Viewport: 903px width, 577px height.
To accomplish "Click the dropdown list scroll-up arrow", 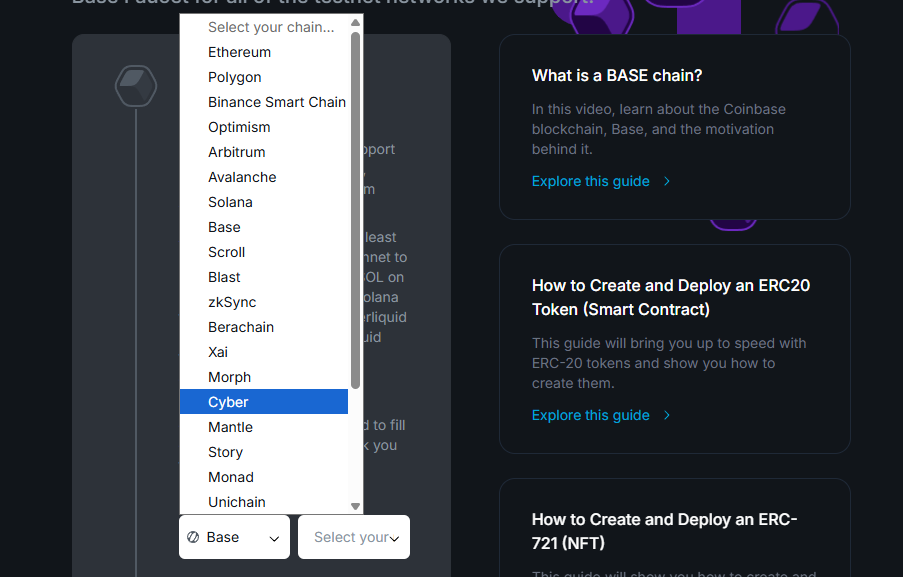I will tap(355, 22).
